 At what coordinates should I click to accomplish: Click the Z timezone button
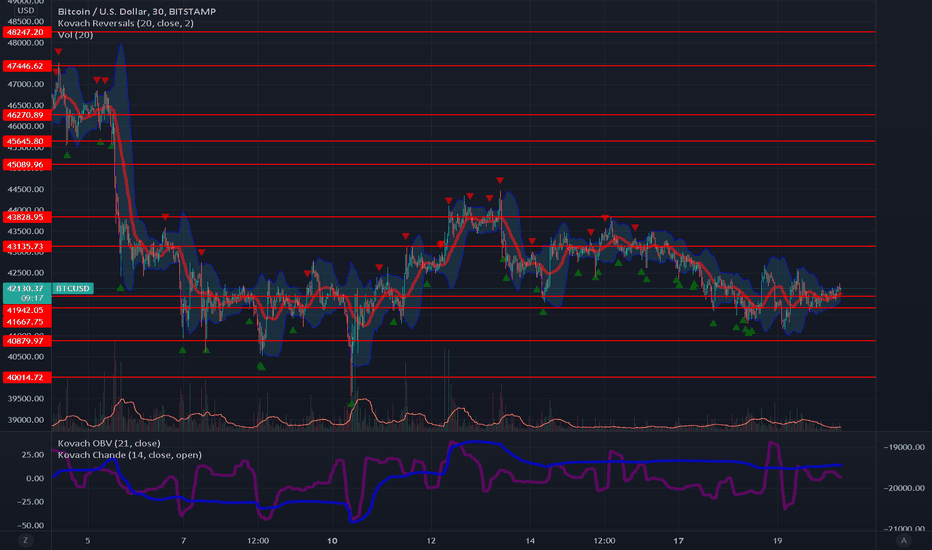click(25, 540)
